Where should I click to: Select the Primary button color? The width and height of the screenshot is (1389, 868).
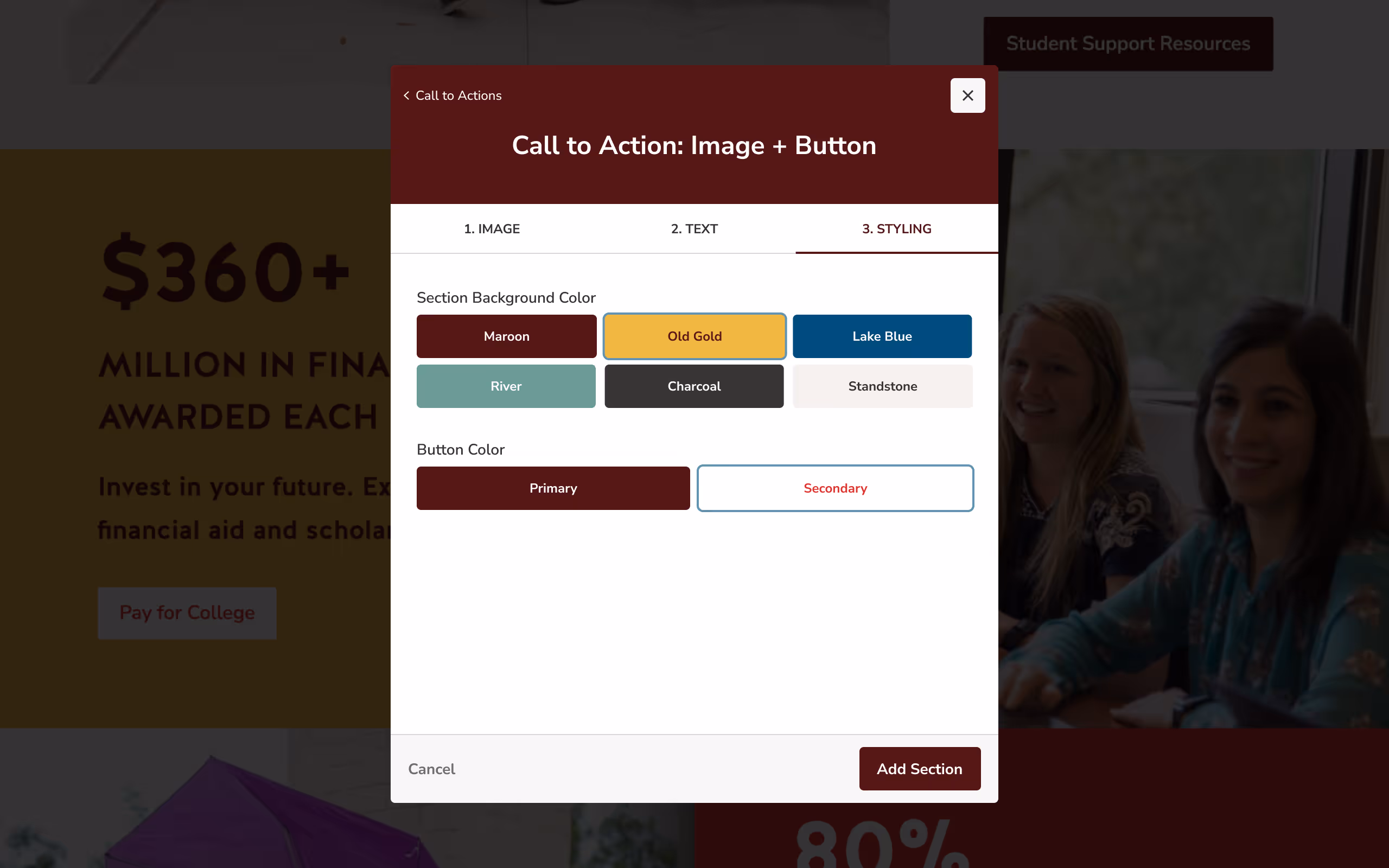pos(553,488)
